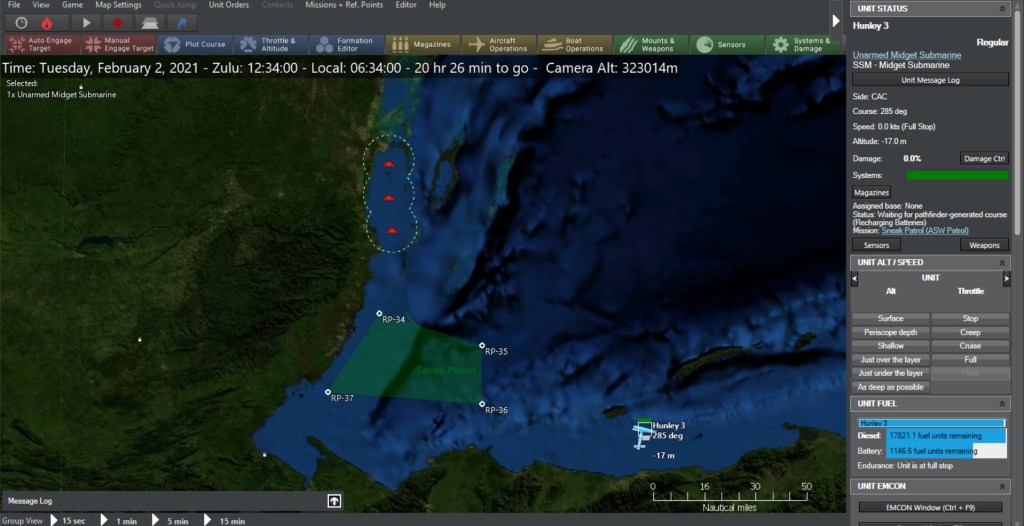The width and height of the screenshot is (1024, 526).
Task: Collapse the Unit Status panel
Action: click(x=1004, y=10)
